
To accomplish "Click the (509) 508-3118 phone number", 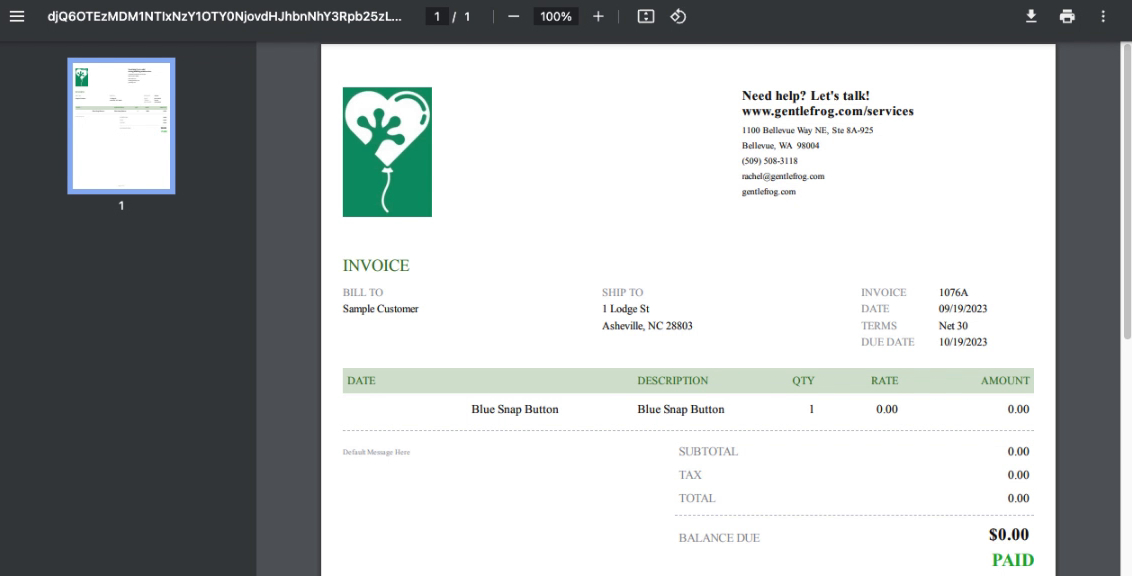I will pyautogui.click(x=770, y=161).
